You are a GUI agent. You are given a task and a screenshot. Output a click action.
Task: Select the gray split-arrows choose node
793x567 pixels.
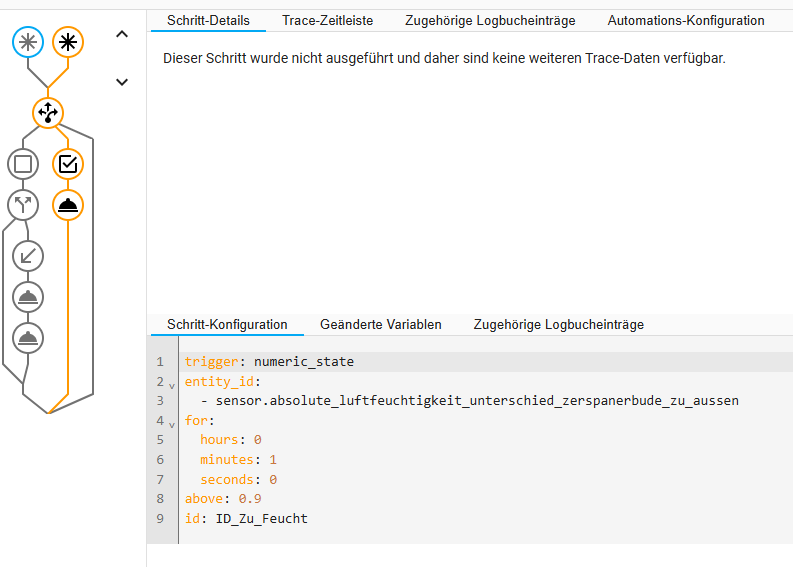24,205
